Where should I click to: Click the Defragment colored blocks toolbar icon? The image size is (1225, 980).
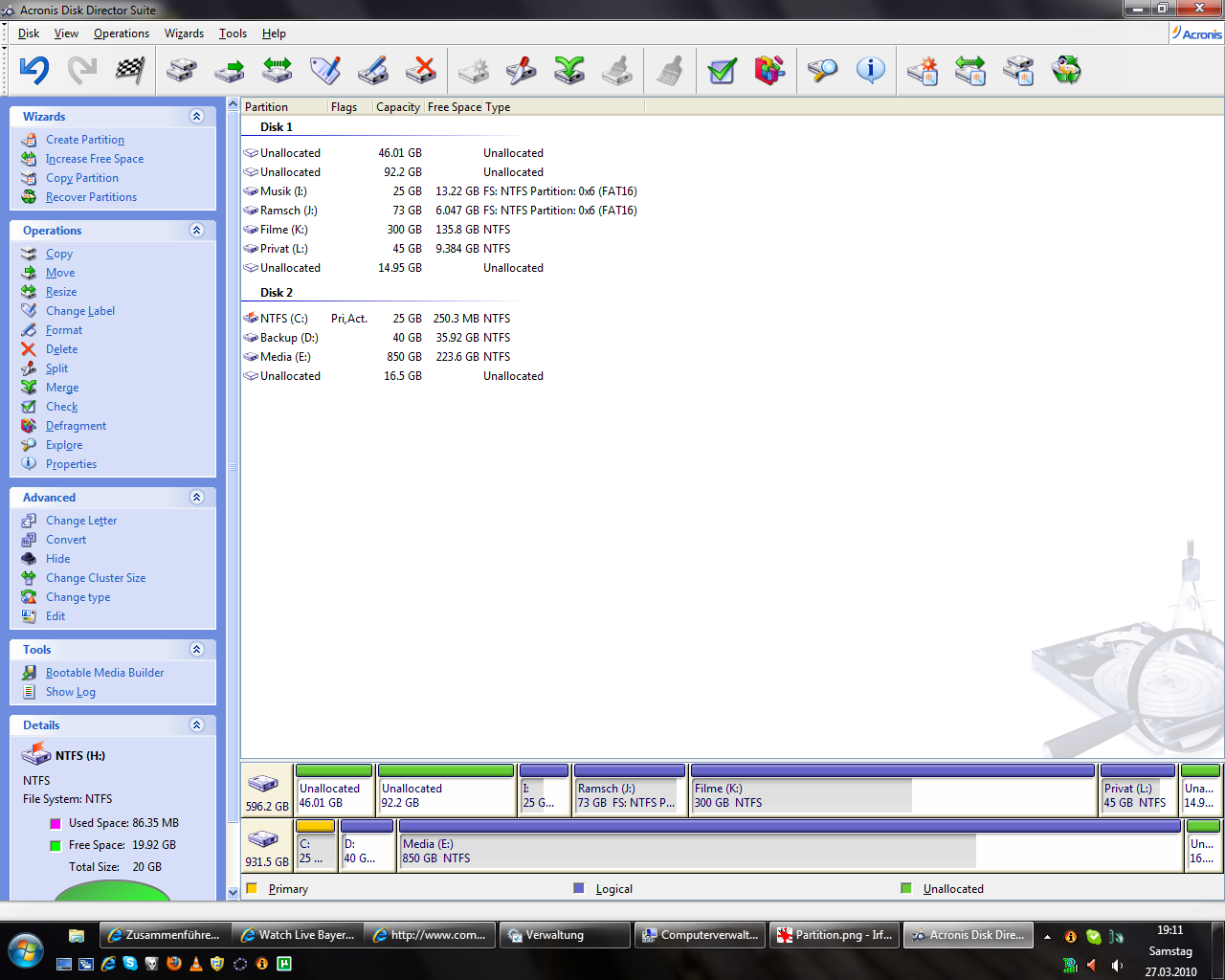point(769,70)
